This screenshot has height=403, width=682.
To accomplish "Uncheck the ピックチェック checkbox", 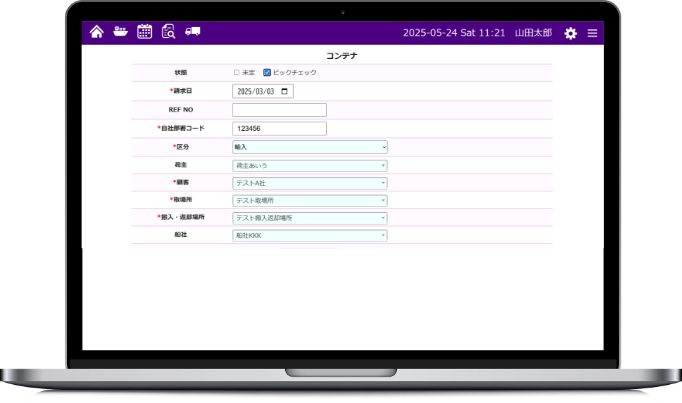I will coord(267,73).
